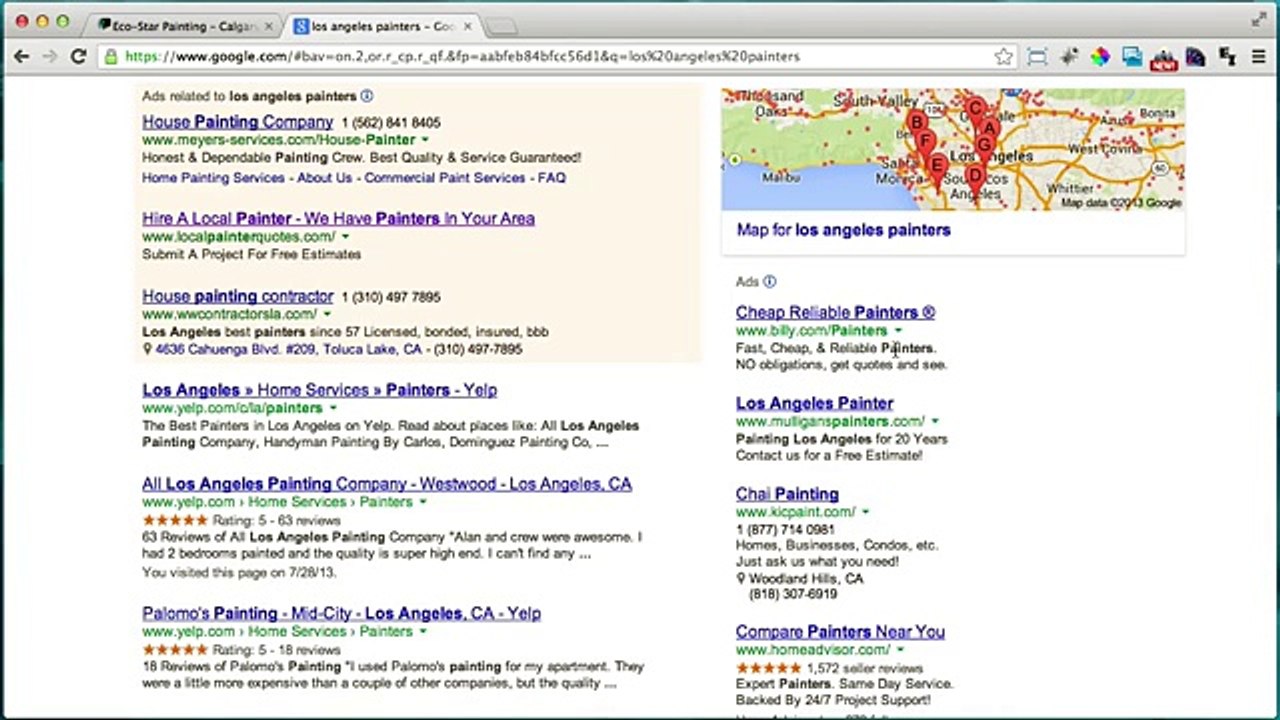This screenshot has width=1280, height=720.
Task: Expand dropdown arrow next to meyers-services.com URL
Action: tap(425, 140)
